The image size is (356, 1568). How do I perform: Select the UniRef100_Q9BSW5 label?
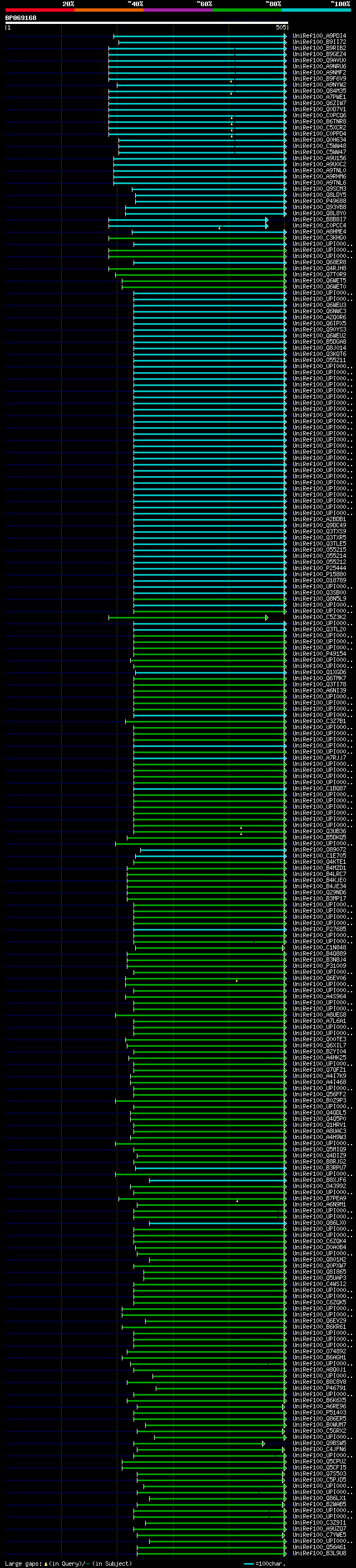(319, 1443)
